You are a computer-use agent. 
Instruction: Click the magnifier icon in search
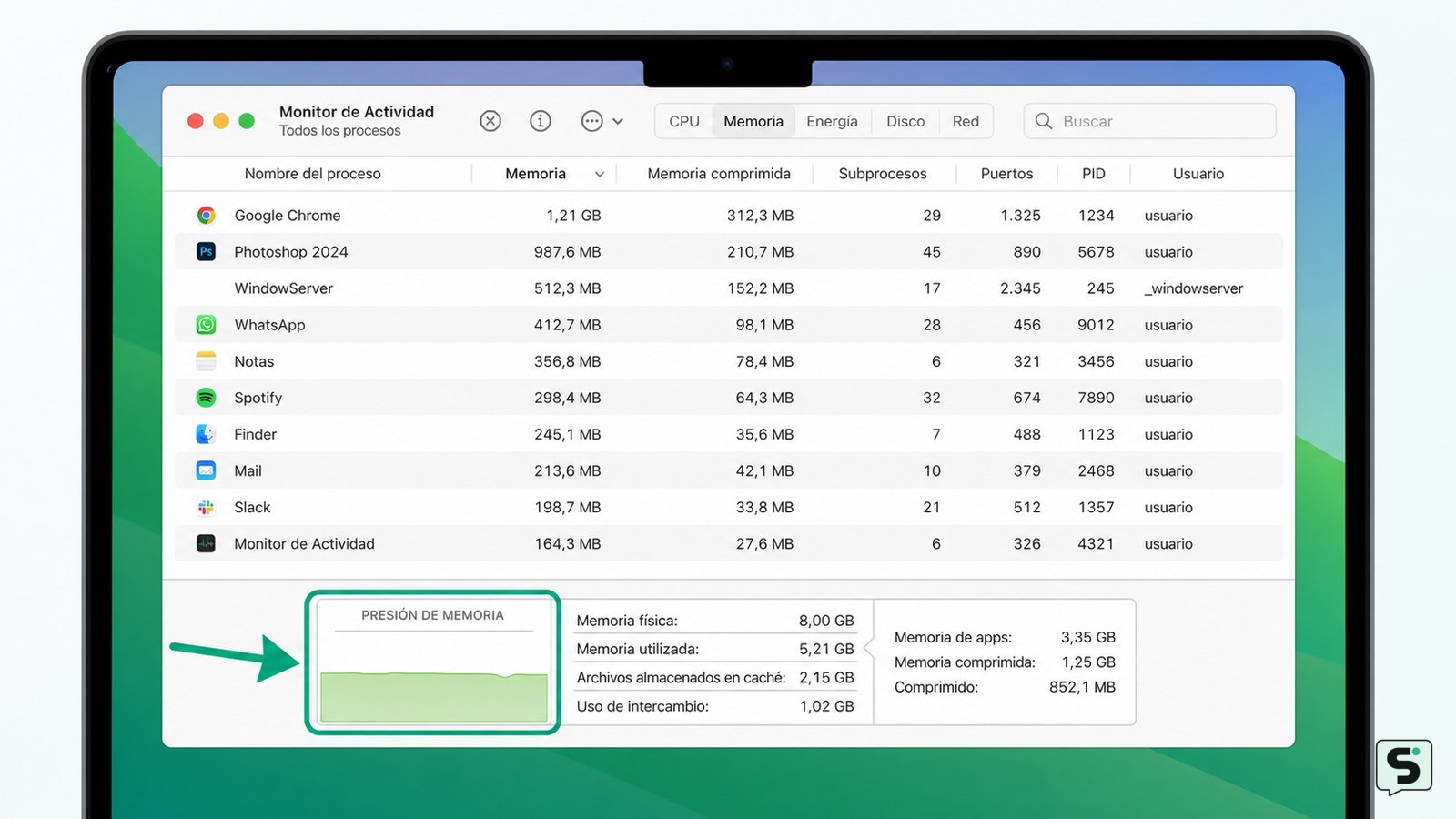[1044, 121]
